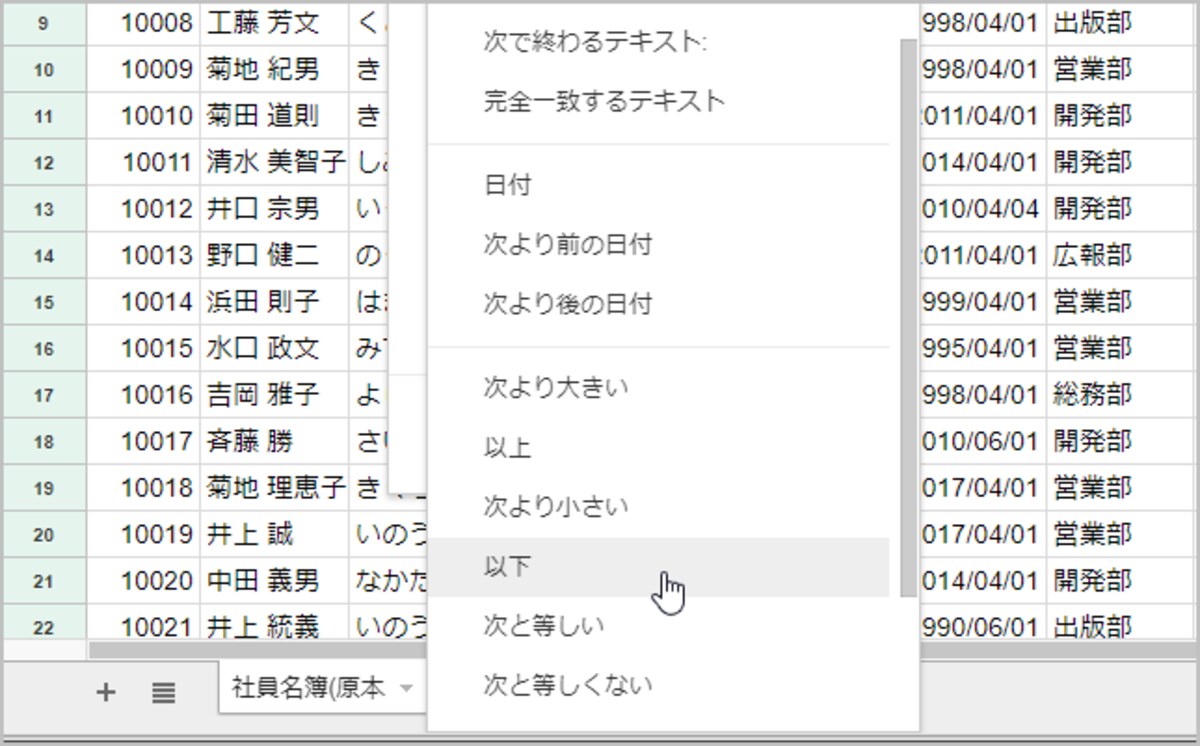Click the cell with ID 10009

pos(143,70)
